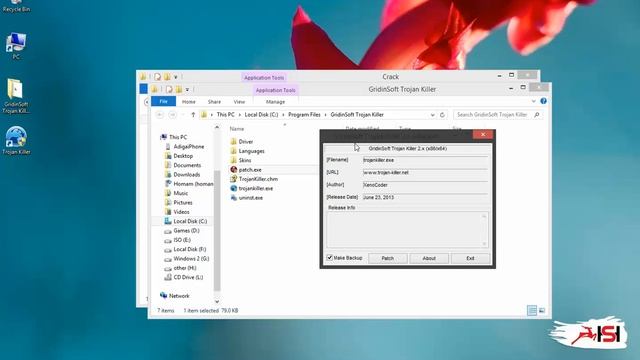The image size is (640, 360).
Task: Click the Application Tools tab in the front window
Action: [276, 90]
